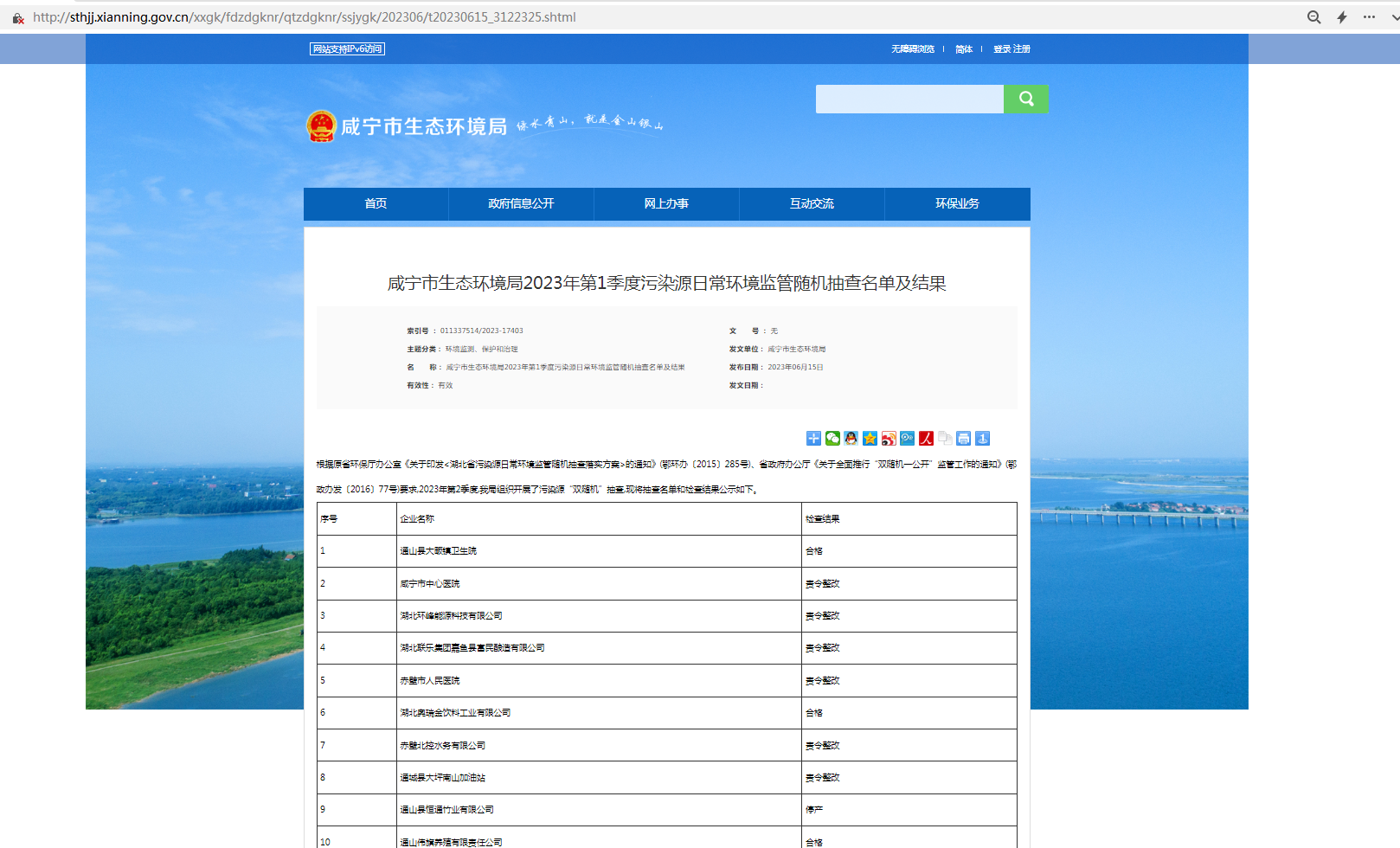Share to Qzone star icon
This screenshot has height=848, width=1400.
[870, 439]
